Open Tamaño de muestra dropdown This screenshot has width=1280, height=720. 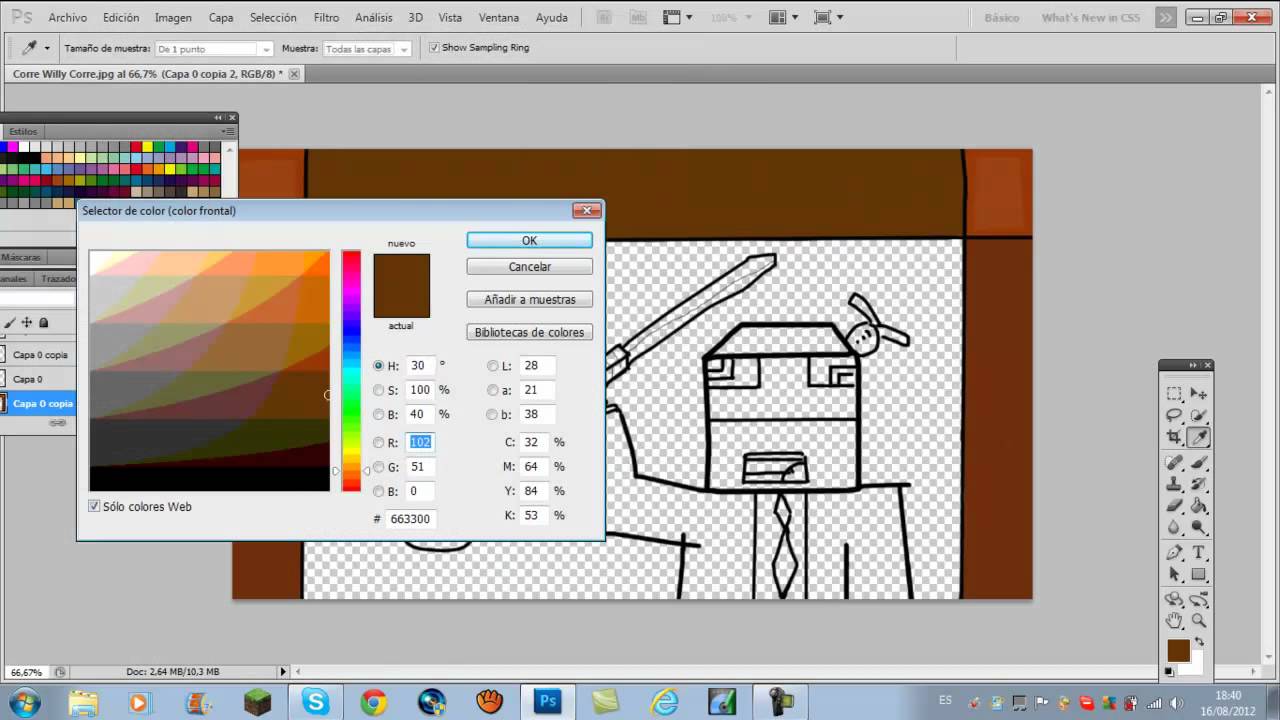click(213, 48)
